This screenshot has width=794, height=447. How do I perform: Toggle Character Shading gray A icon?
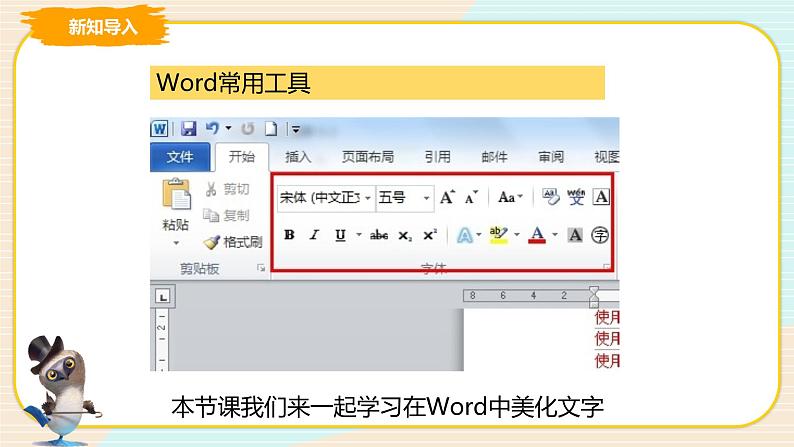point(575,235)
